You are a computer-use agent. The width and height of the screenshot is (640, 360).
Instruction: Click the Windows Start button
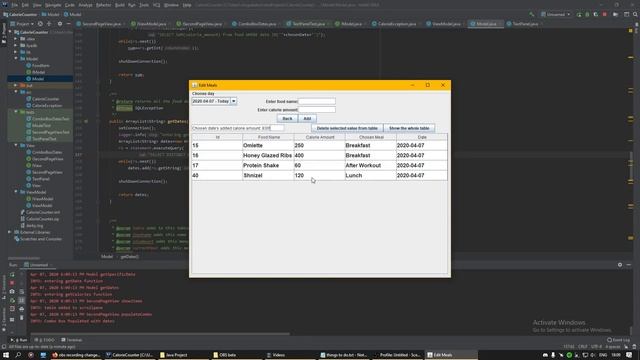pyautogui.click(x=6, y=355)
